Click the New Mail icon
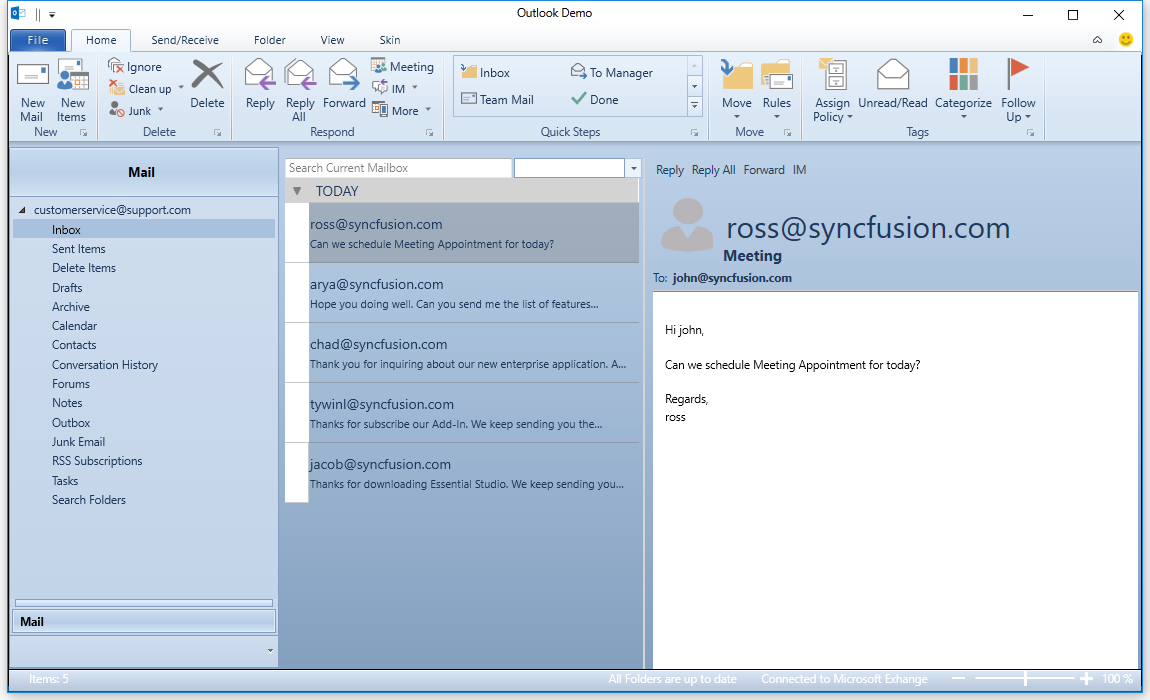Image resolution: width=1150 pixels, height=700 pixels. coord(33,76)
